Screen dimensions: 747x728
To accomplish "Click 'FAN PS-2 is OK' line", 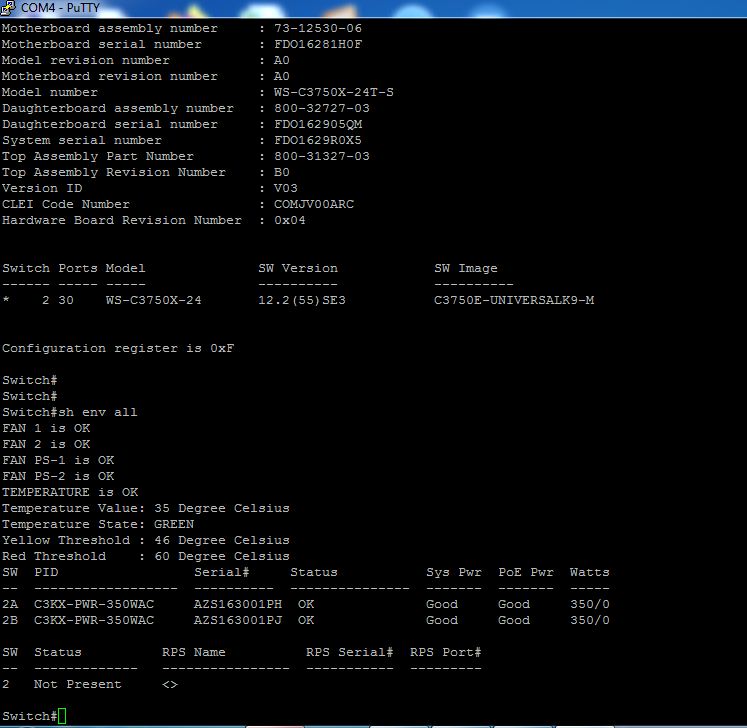I will [x=58, y=476].
